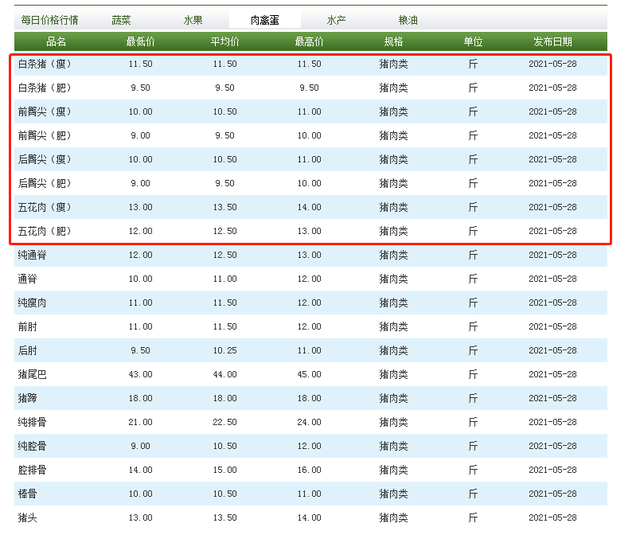Screen dimensions: 640x535
Task: Click highest price 16.00 for 腔排骨
Action: pos(309,470)
